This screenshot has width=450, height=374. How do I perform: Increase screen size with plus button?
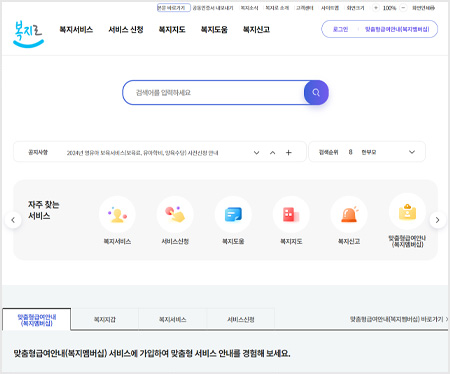pyautogui.click(x=376, y=8)
